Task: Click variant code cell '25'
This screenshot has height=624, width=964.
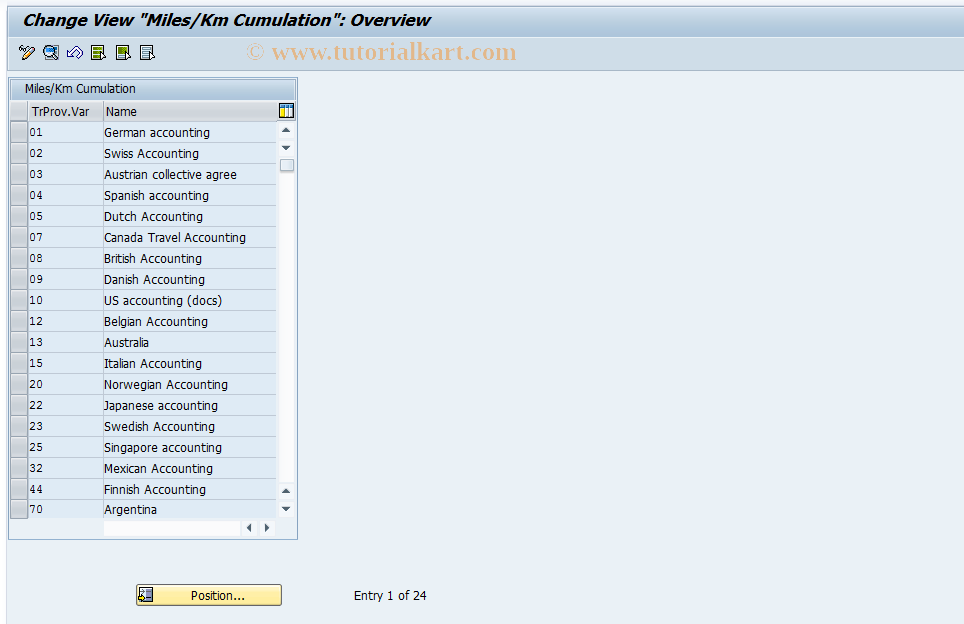Action: (x=65, y=447)
